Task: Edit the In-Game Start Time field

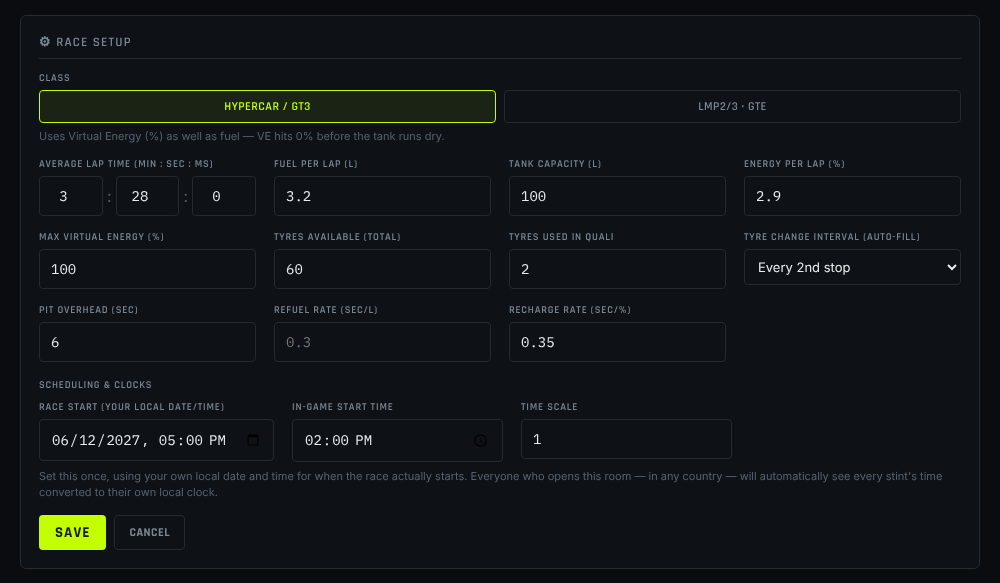Action: 397,440
